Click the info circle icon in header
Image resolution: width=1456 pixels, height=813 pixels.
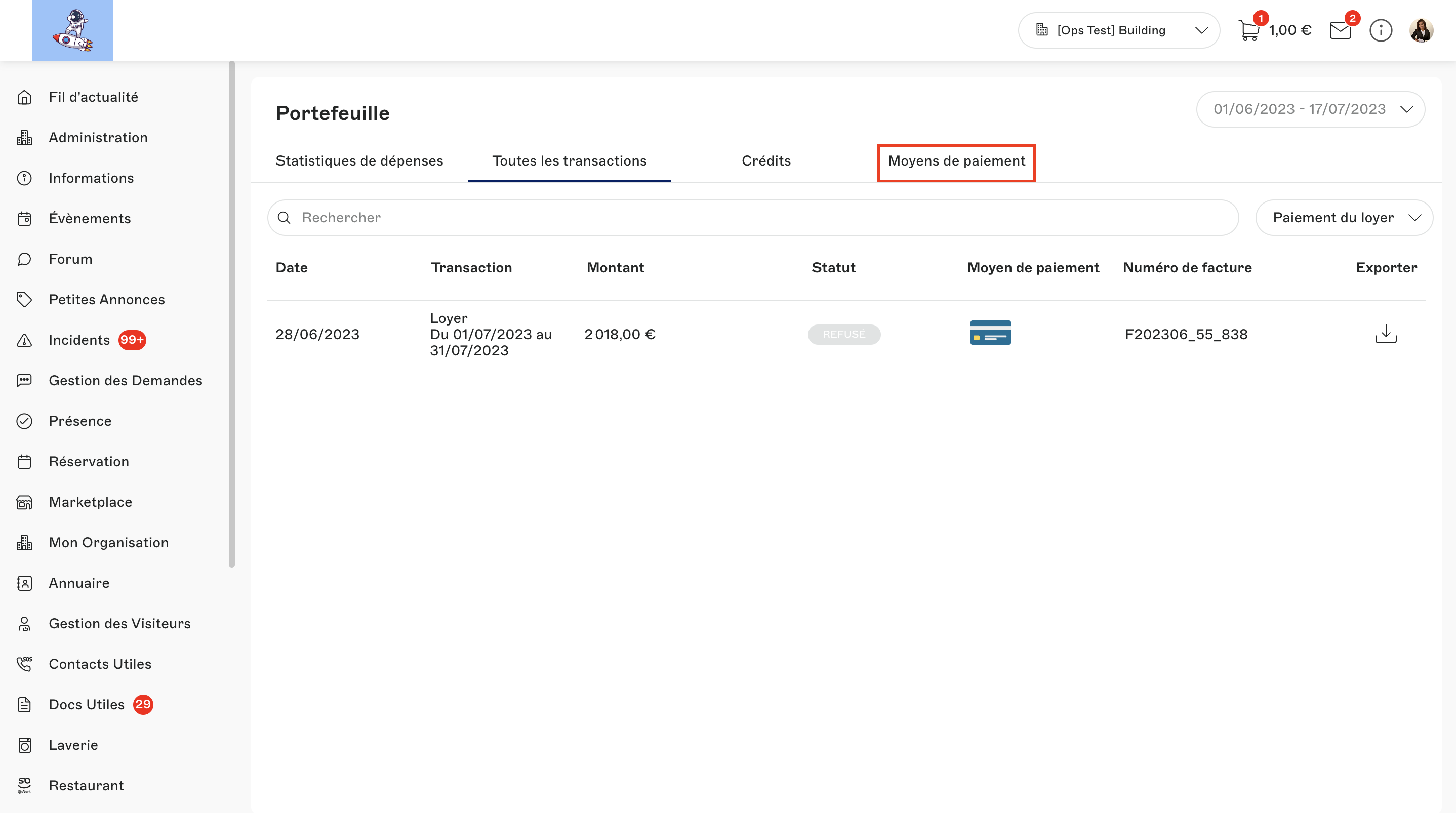click(1381, 30)
